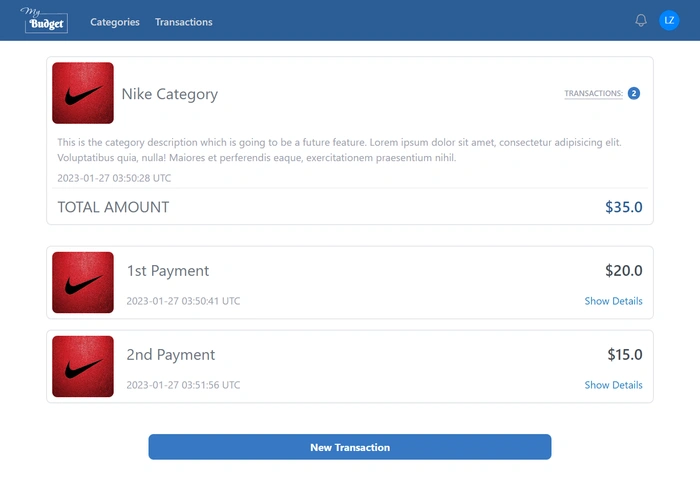This screenshot has width=700, height=500.
Task: Click the Nike Category title
Action: click(170, 94)
